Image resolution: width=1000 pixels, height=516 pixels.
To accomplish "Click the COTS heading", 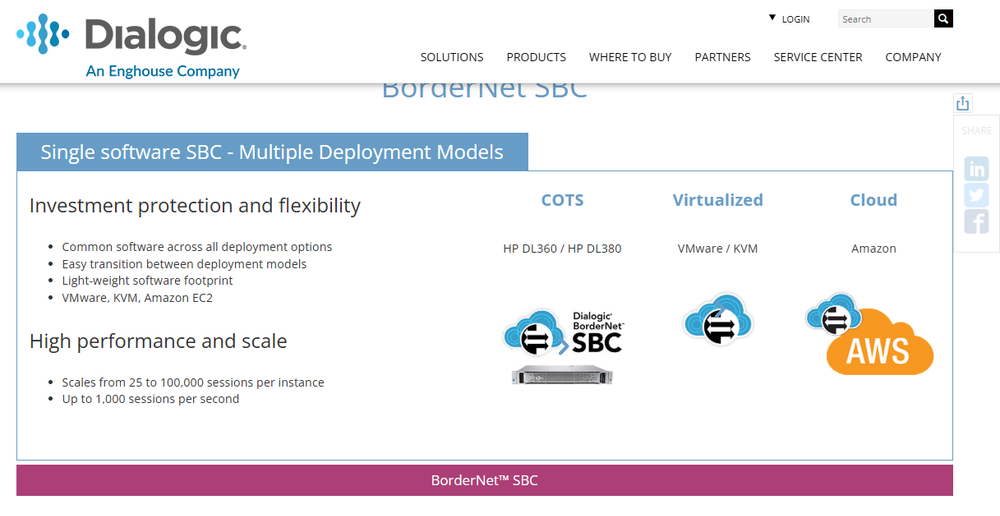I will [562, 200].
